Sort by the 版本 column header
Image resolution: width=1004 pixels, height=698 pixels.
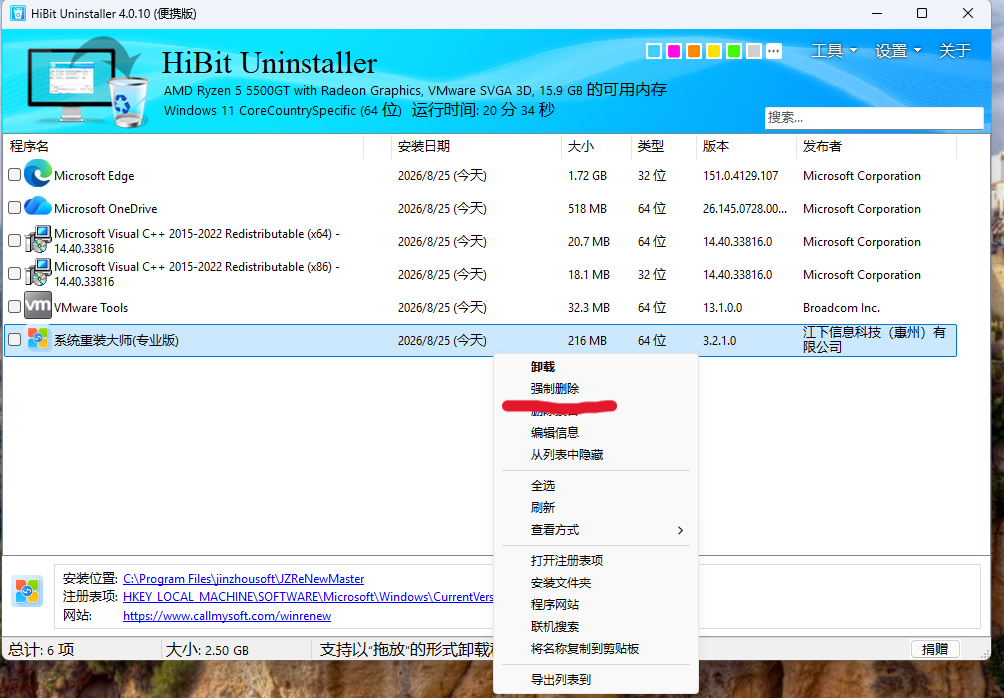tap(716, 147)
